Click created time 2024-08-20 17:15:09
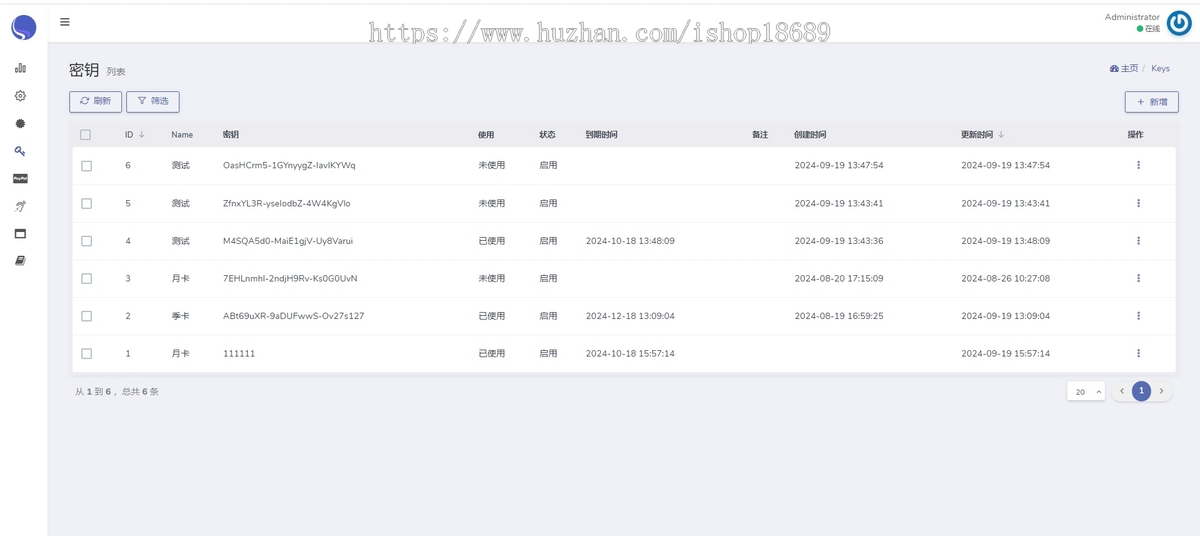The height and width of the screenshot is (536, 1200). pos(839,278)
